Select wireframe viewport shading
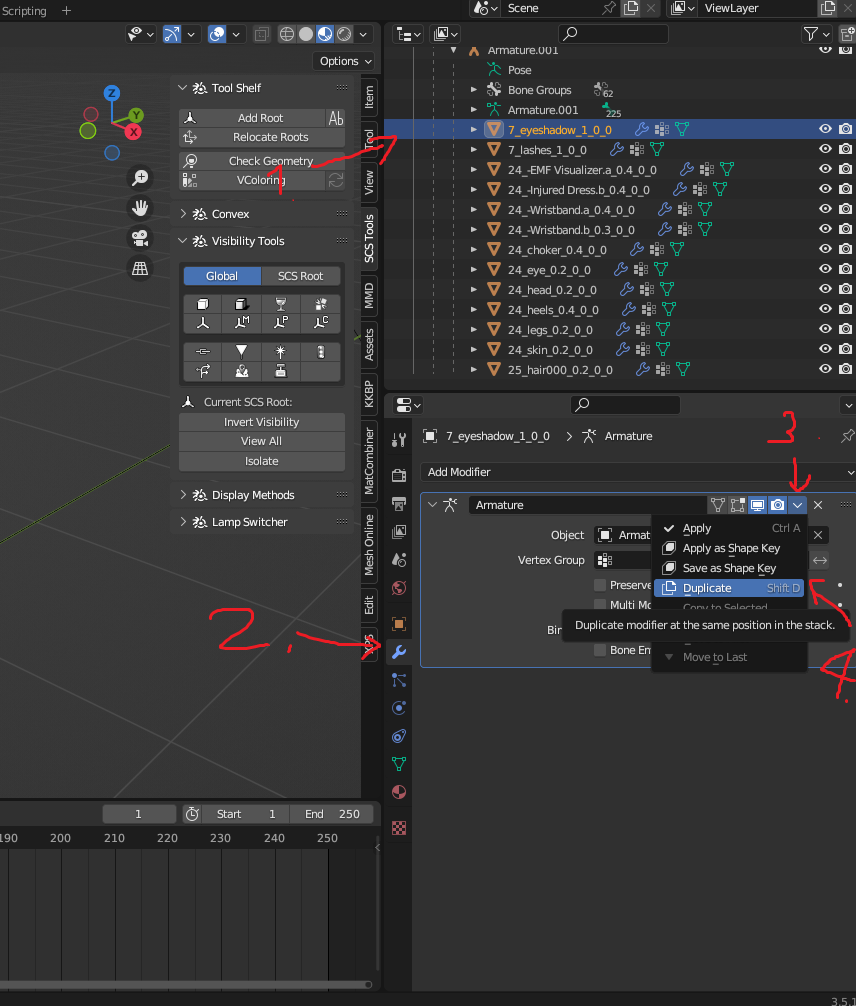 [x=287, y=34]
